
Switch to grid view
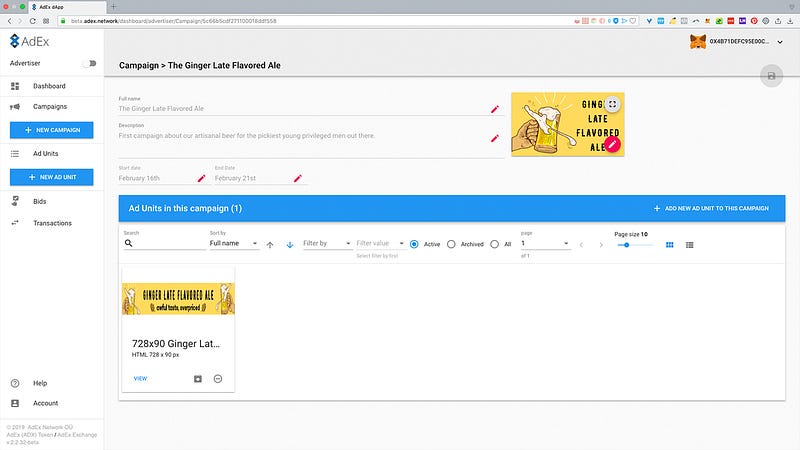pyautogui.click(x=669, y=245)
